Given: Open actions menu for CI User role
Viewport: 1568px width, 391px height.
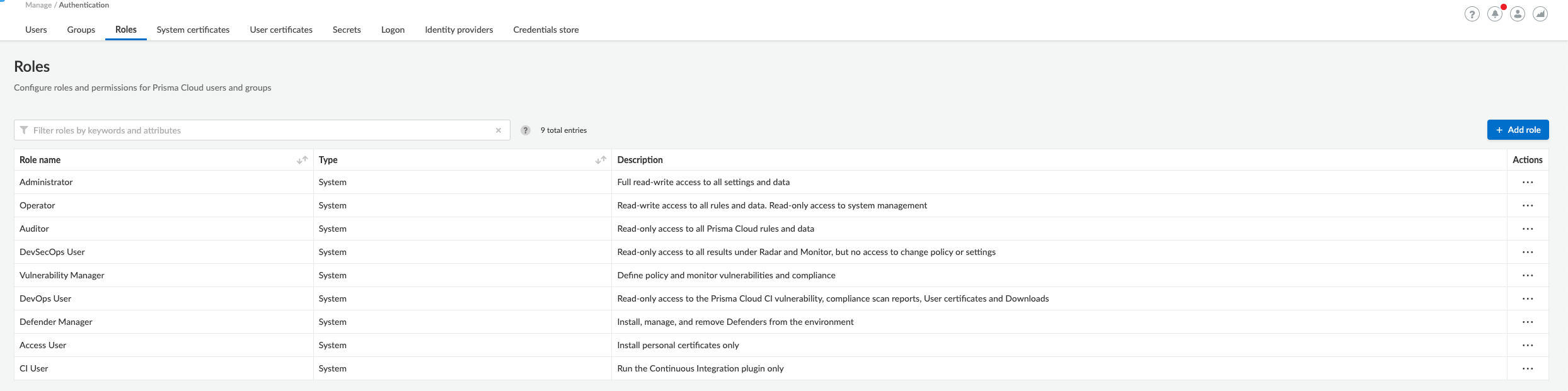Looking at the screenshot, I should 1528,369.
